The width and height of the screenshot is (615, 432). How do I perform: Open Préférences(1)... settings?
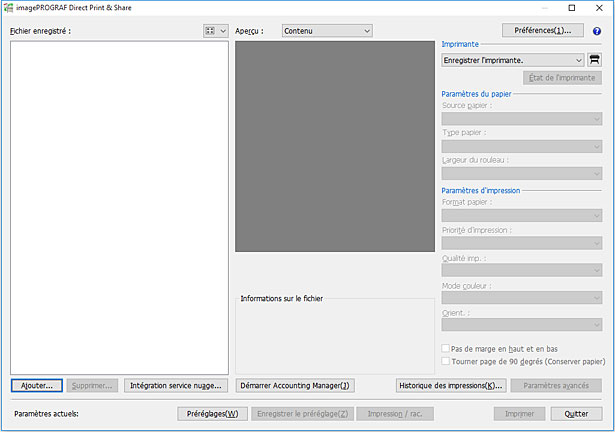[542, 31]
